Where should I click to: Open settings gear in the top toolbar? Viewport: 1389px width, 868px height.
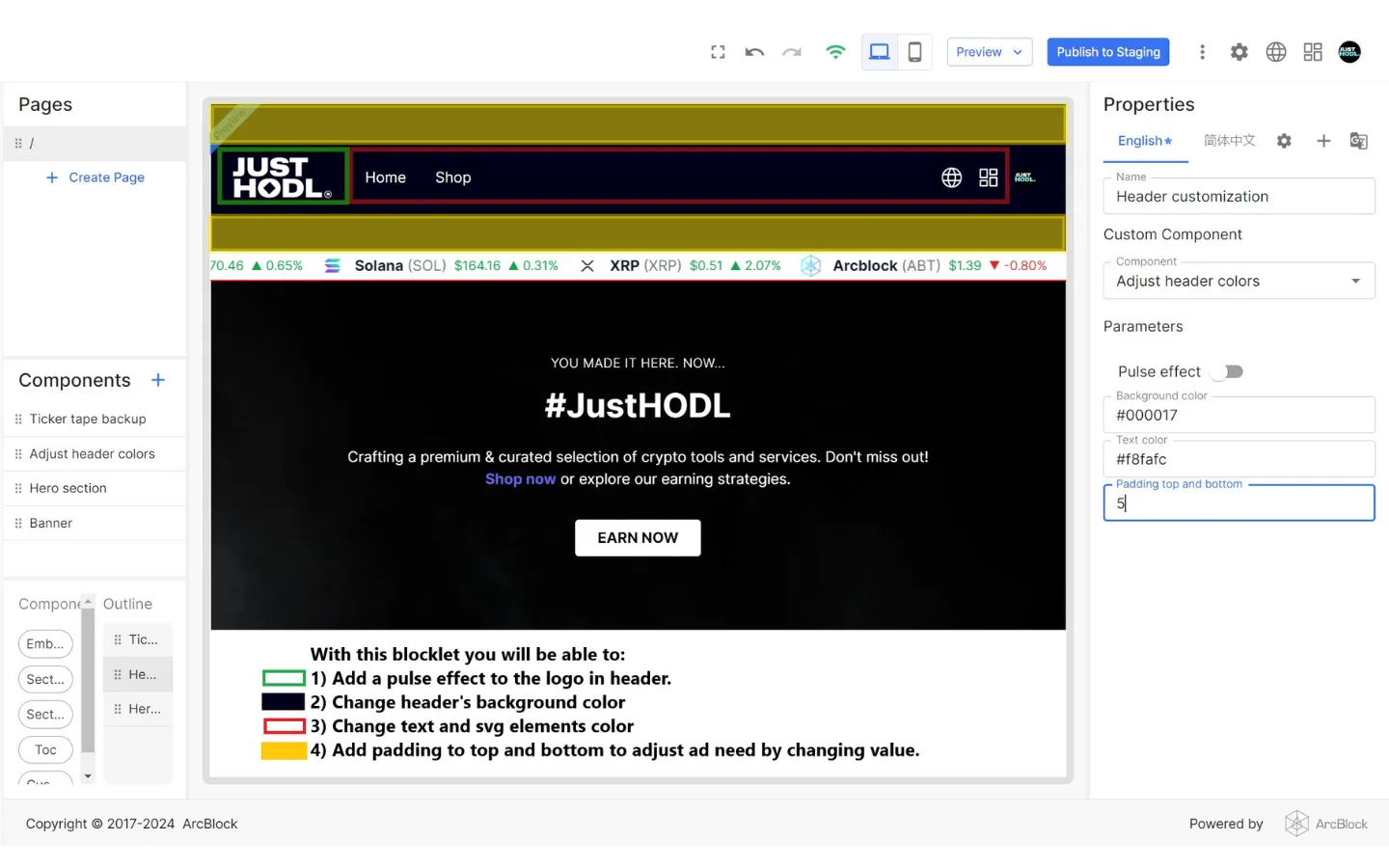coord(1239,52)
